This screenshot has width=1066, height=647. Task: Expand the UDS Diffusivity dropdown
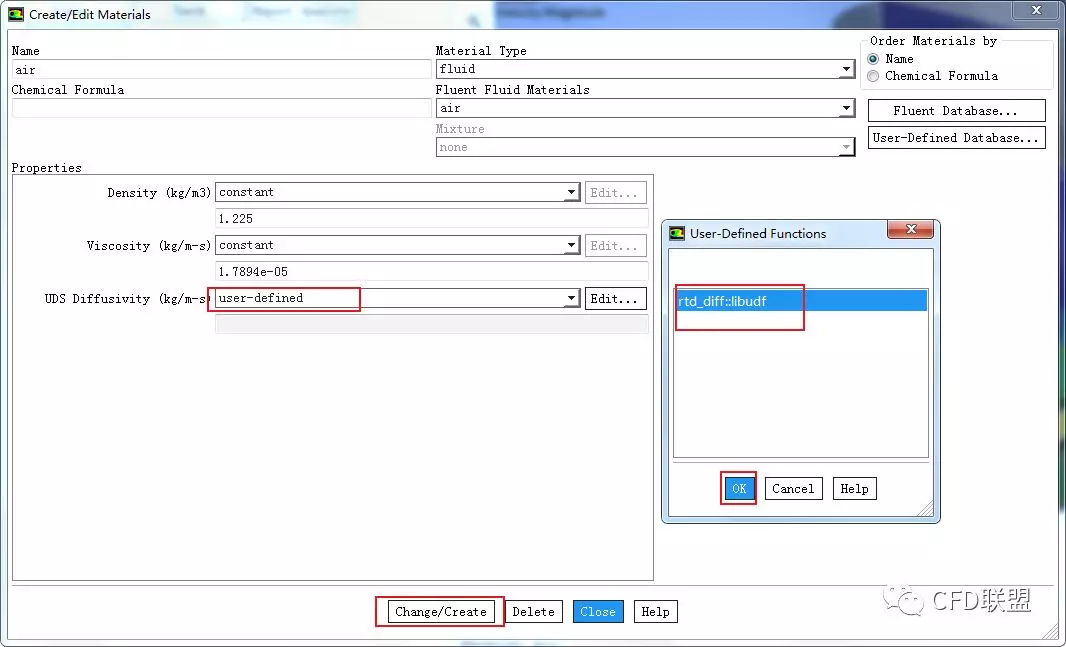[x=571, y=299]
